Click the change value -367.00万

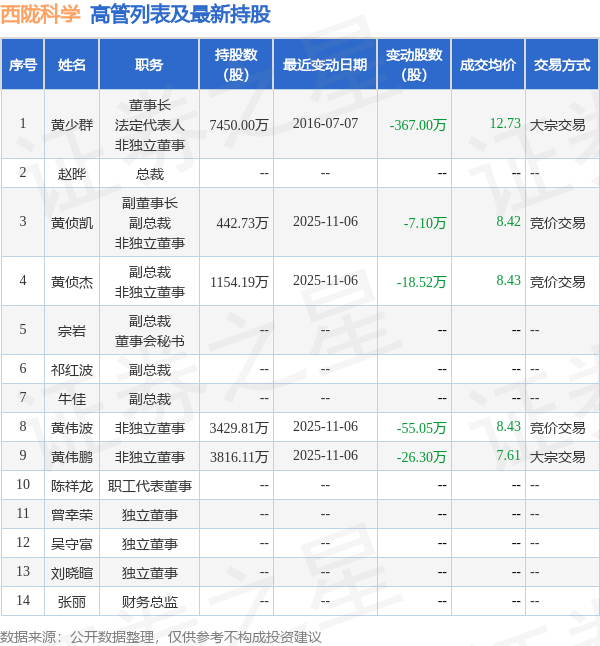418,125
